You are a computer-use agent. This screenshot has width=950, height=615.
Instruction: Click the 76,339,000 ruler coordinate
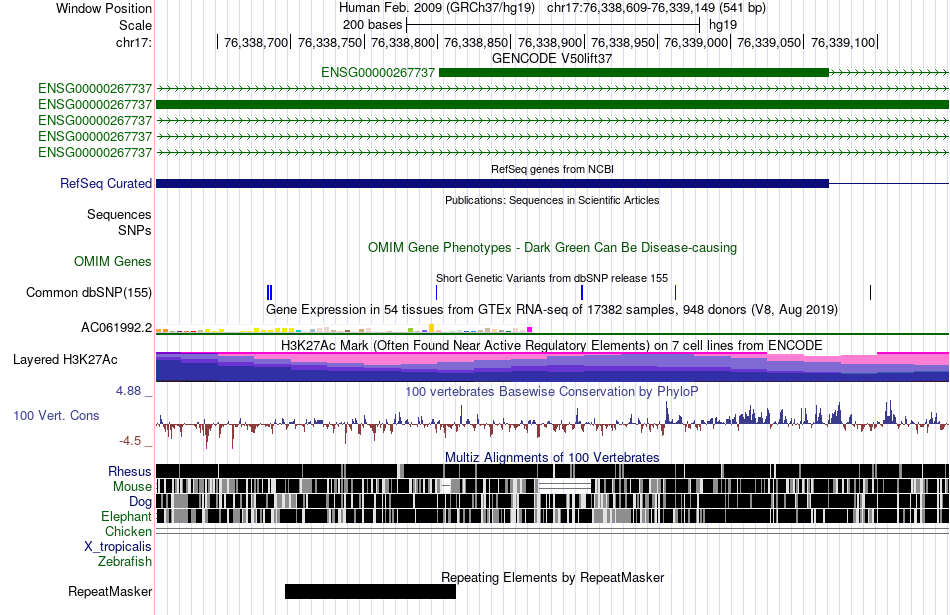click(696, 42)
